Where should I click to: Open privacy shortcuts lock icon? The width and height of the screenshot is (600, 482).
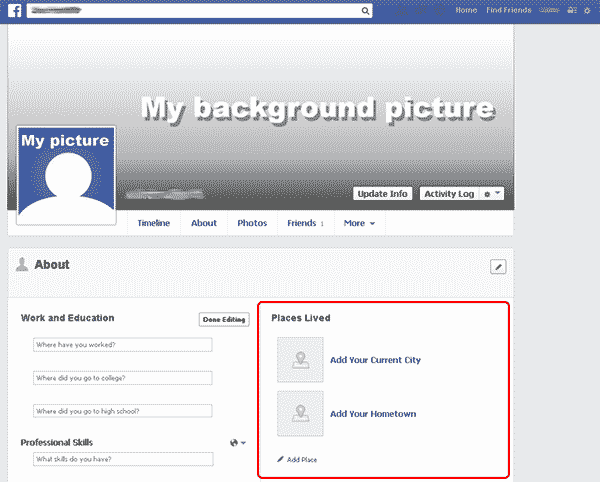[x=572, y=10]
